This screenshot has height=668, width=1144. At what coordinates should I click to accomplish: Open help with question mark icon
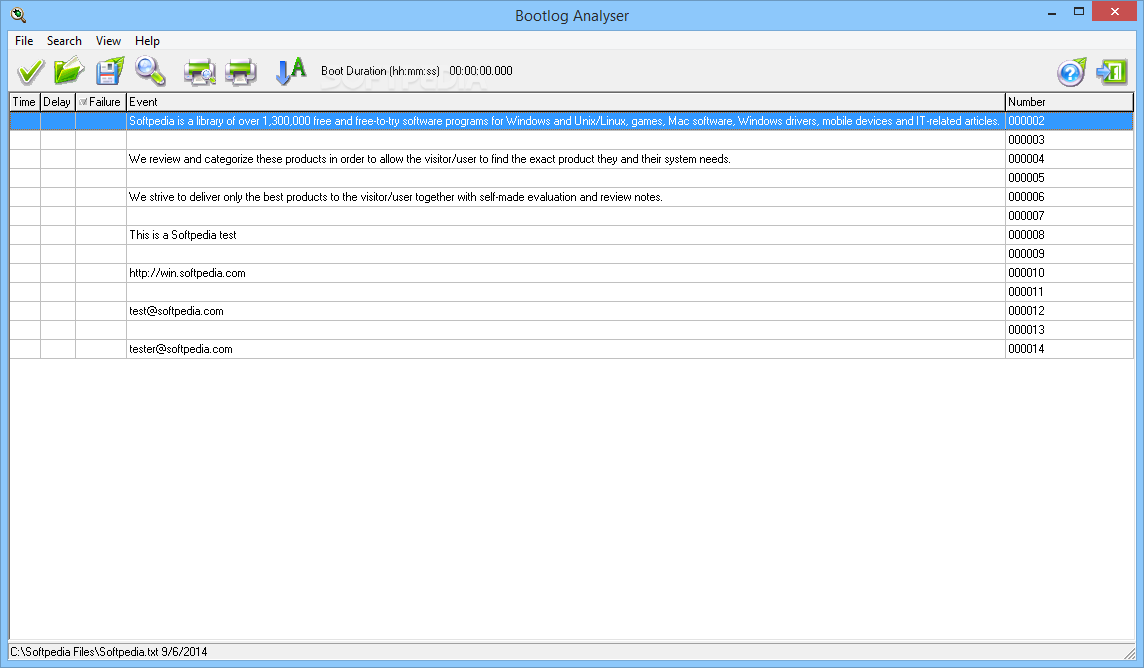click(1072, 72)
